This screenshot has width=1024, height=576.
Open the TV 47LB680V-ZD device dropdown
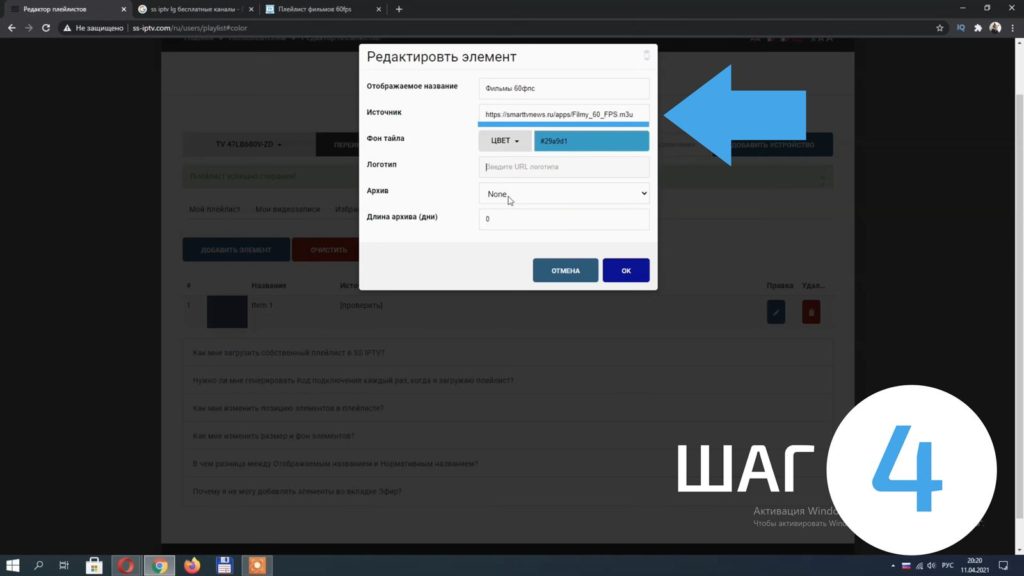point(248,145)
